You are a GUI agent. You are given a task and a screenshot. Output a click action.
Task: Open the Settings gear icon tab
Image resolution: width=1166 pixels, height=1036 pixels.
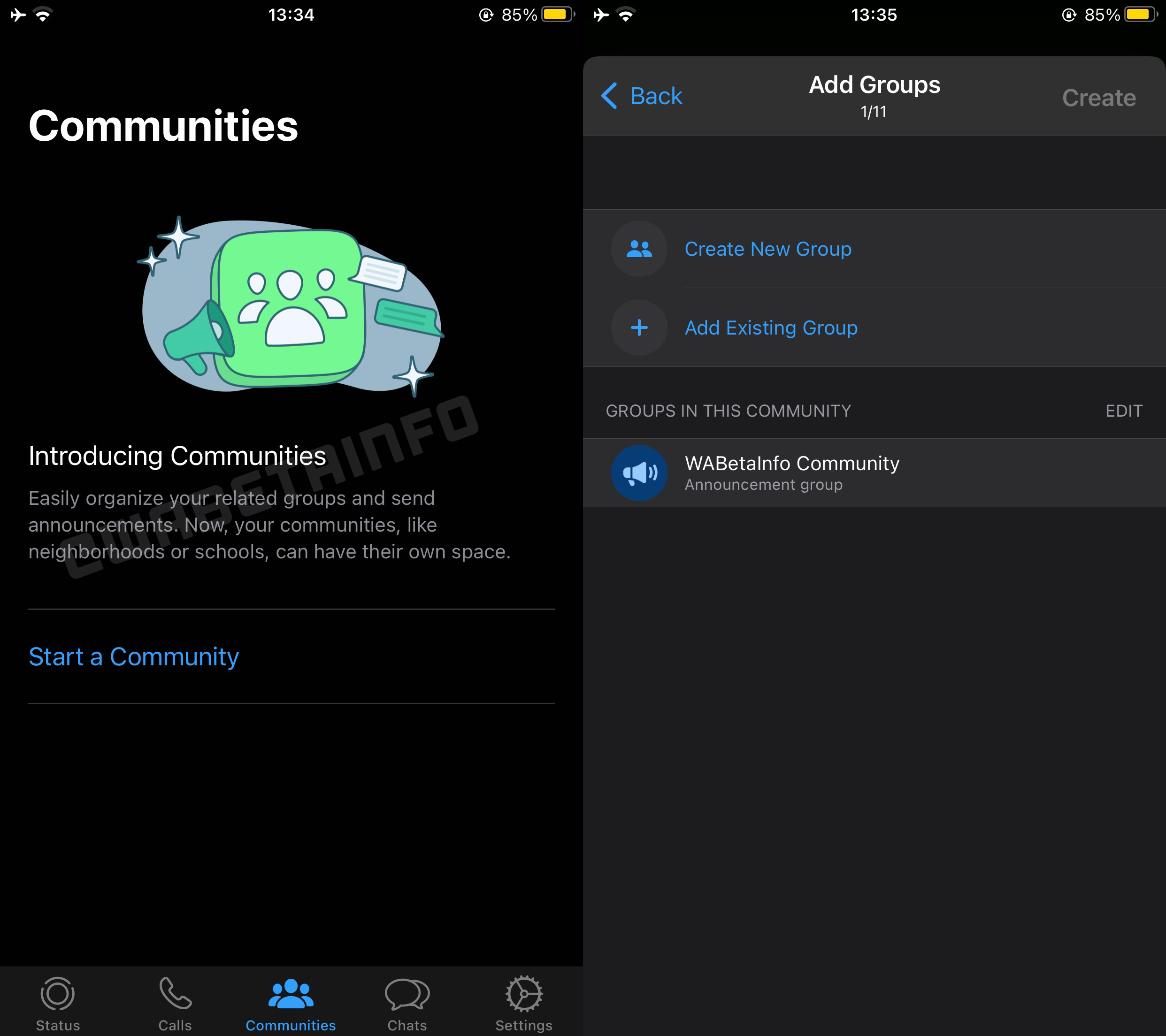click(524, 994)
